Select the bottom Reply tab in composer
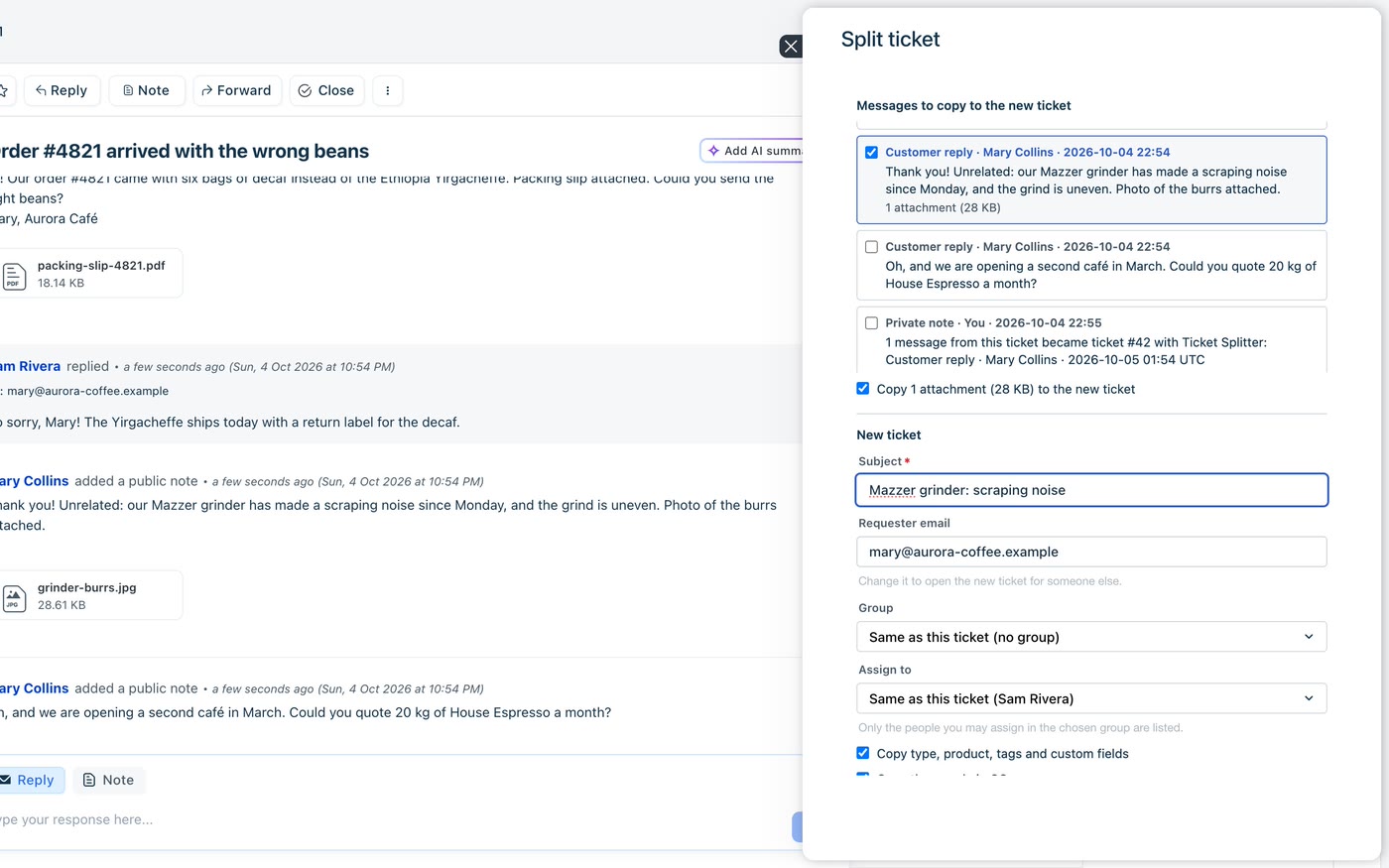 tap(30, 781)
